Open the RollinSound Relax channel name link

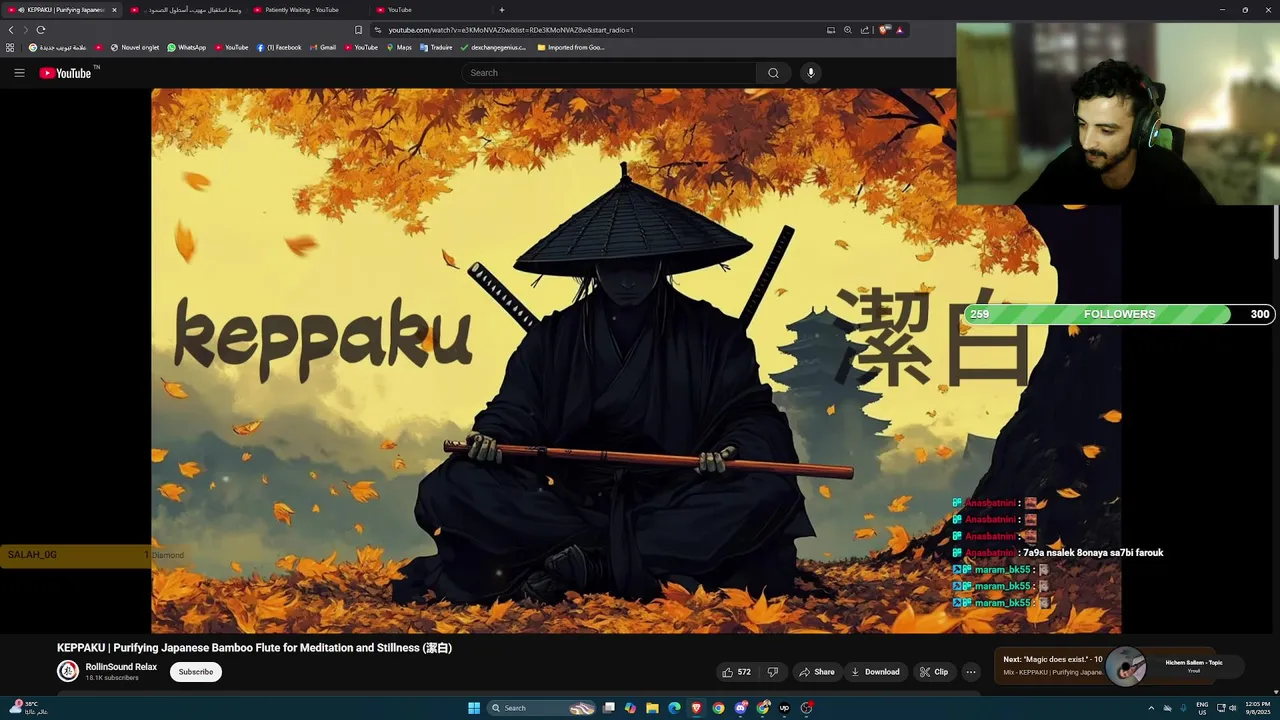click(121, 667)
